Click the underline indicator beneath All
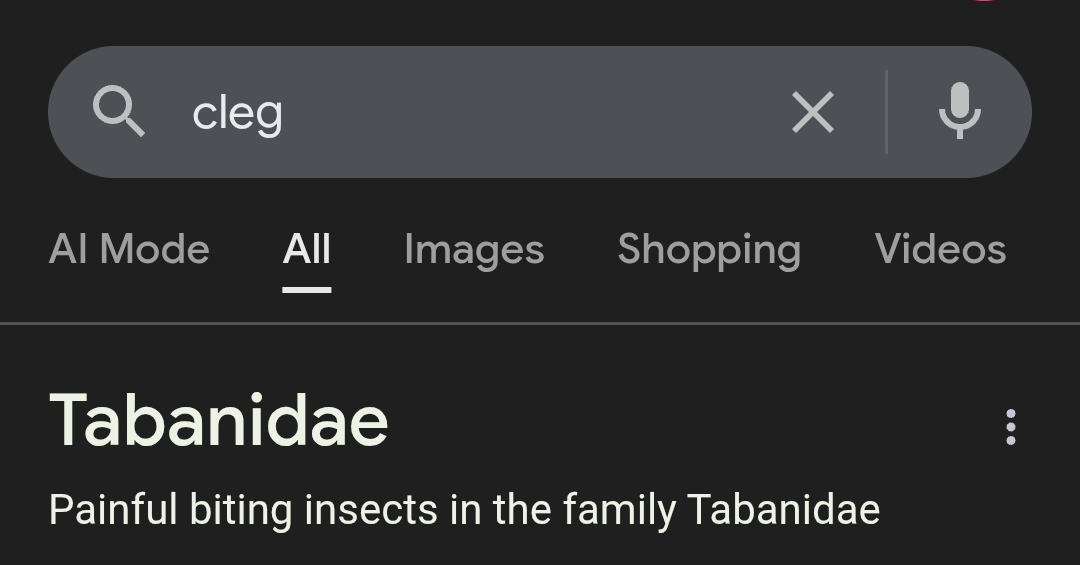Image resolution: width=1080 pixels, height=565 pixels. point(306,289)
